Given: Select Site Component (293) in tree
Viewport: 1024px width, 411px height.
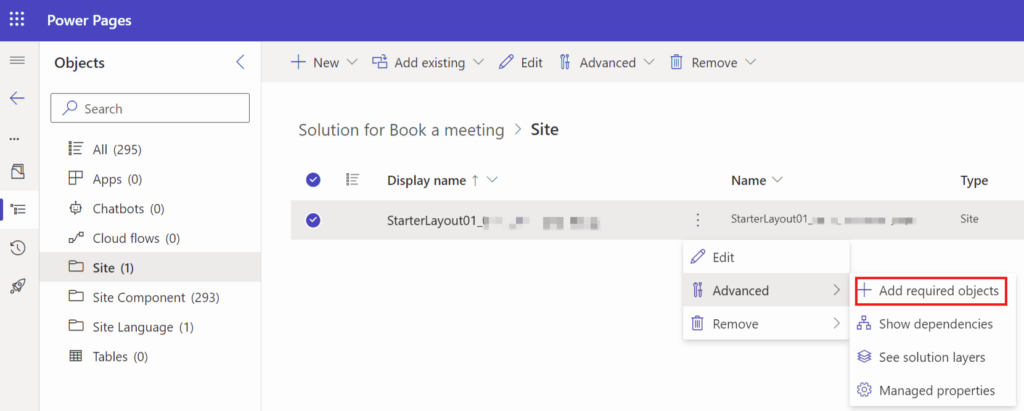Looking at the screenshot, I should [x=144, y=297].
